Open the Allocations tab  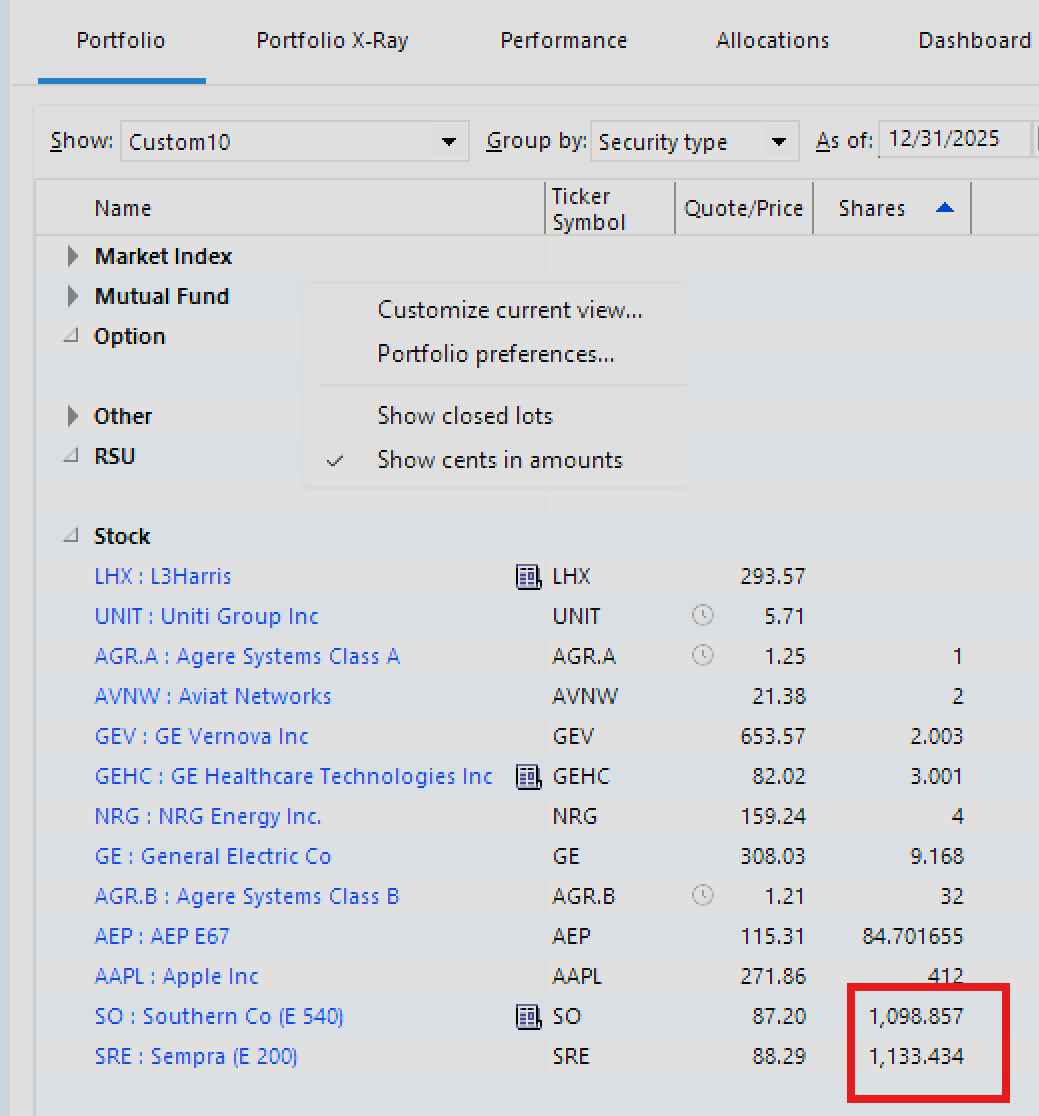pyautogui.click(x=772, y=41)
